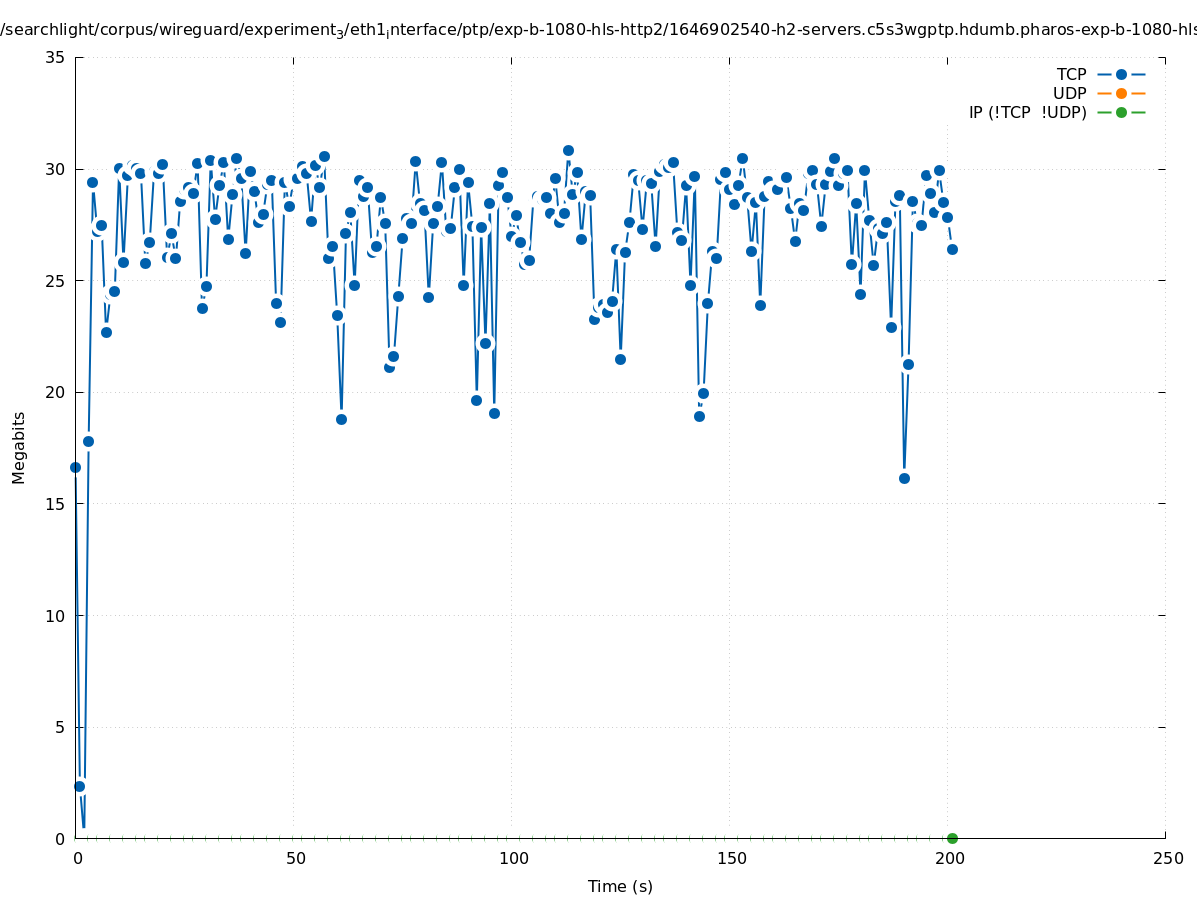The image size is (1197, 900).
Task: Click the file path title at top
Action: (598, 30)
